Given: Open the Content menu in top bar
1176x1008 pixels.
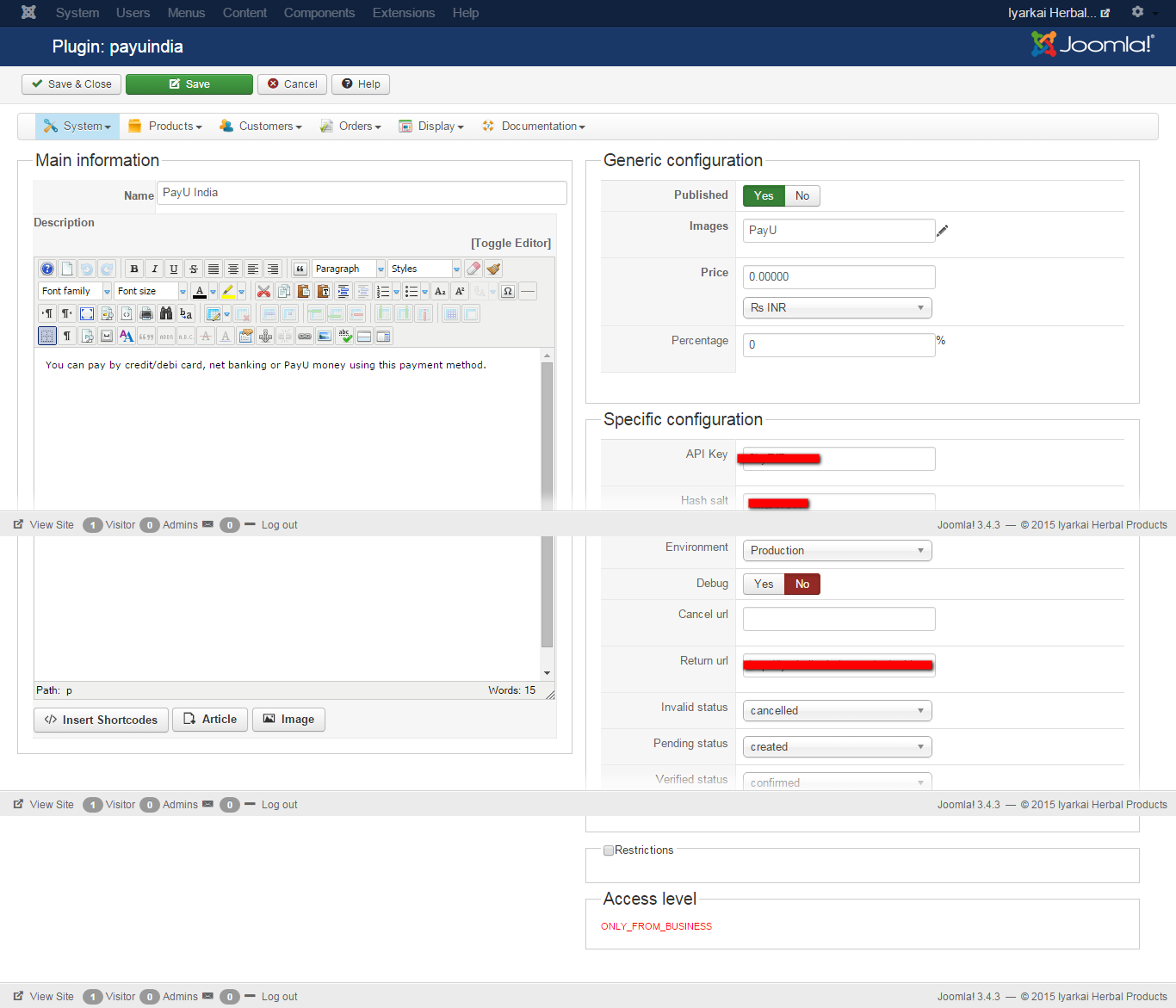Looking at the screenshot, I should click(244, 13).
